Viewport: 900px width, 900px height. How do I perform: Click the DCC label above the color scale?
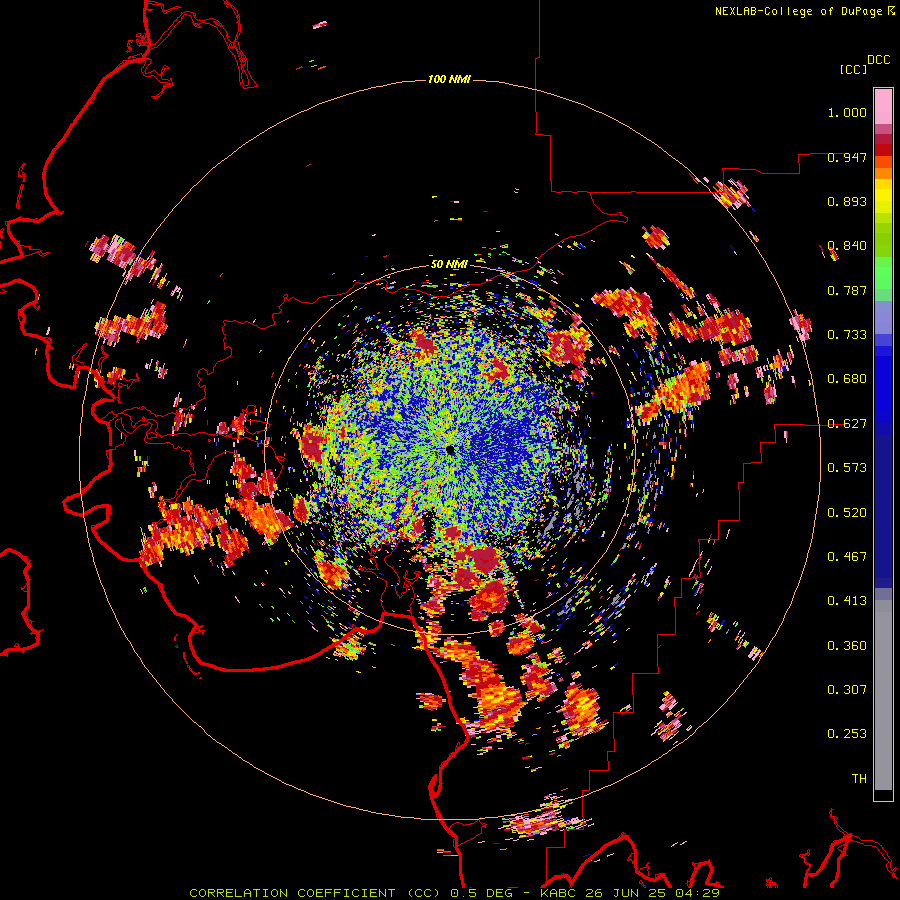[879, 60]
